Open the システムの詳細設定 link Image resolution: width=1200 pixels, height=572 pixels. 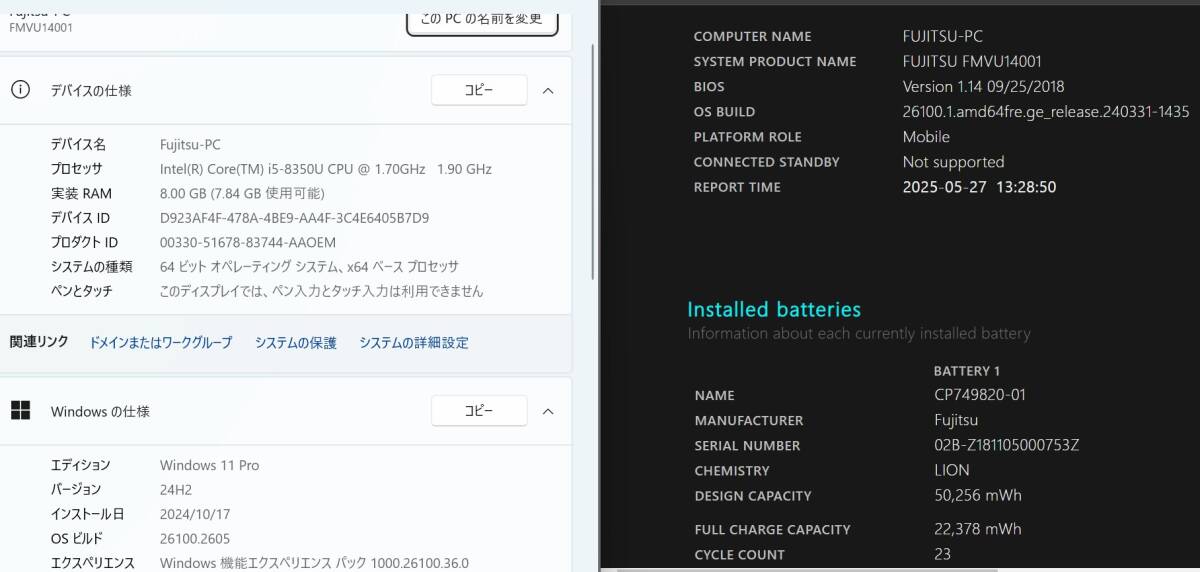click(414, 343)
